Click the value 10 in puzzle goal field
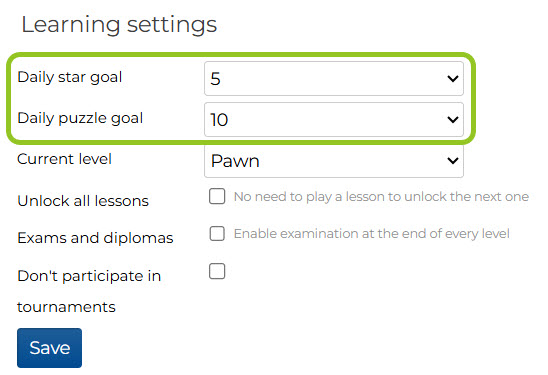 coord(219,120)
